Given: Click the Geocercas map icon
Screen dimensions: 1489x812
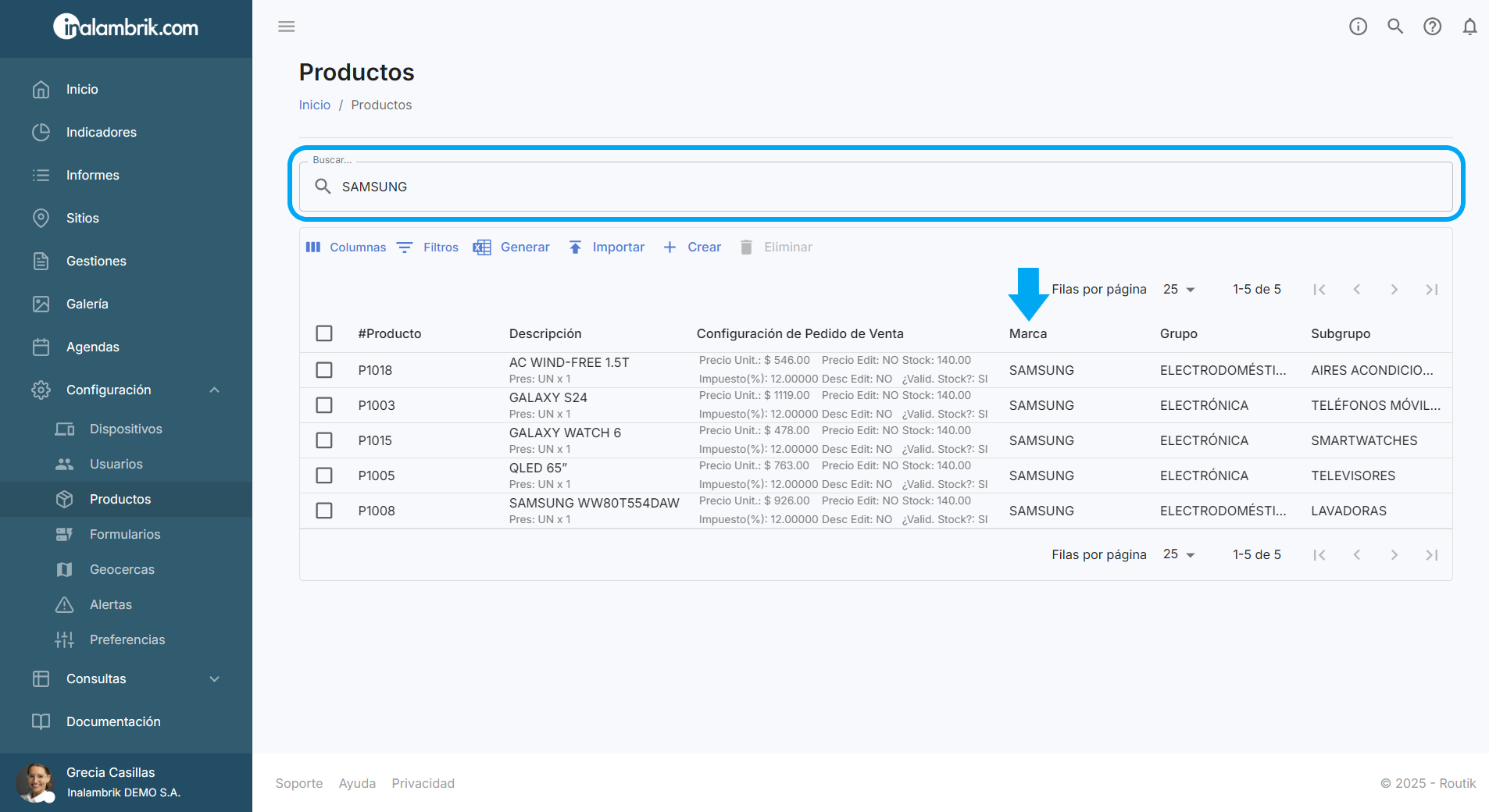Looking at the screenshot, I should click(65, 569).
